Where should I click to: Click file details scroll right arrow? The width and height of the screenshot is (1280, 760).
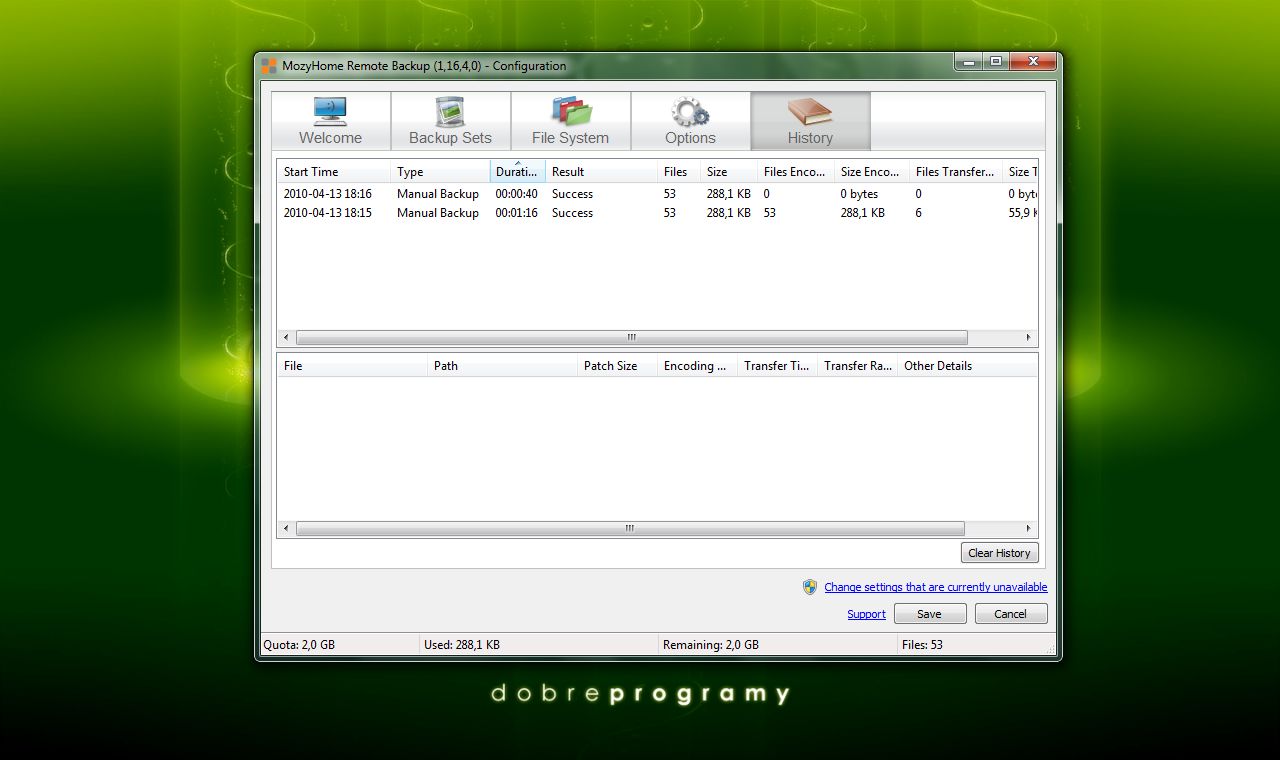[1028, 528]
